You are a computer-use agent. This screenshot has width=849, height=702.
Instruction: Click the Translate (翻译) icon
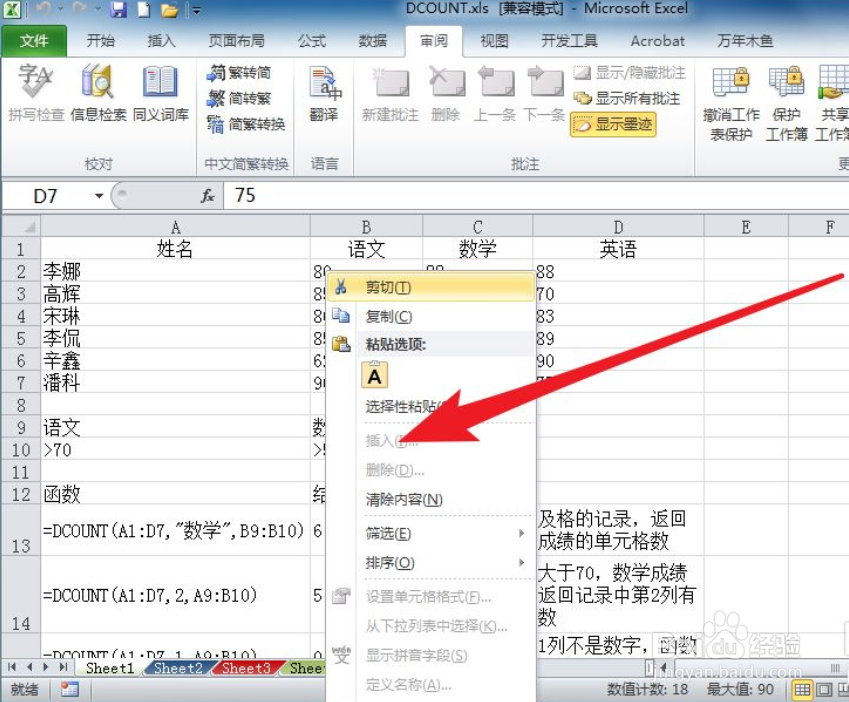point(324,93)
